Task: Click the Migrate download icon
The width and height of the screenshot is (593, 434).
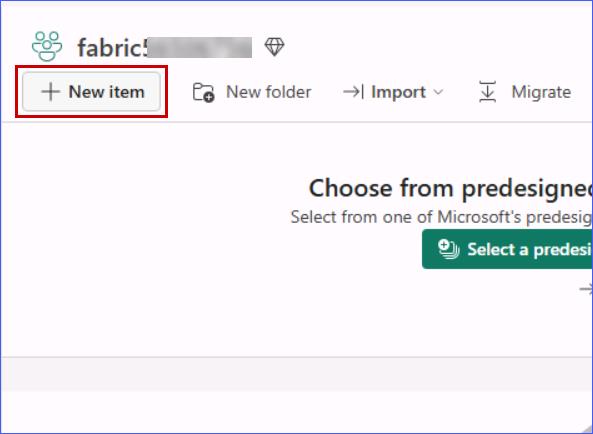Action: pyautogui.click(x=487, y=92)
